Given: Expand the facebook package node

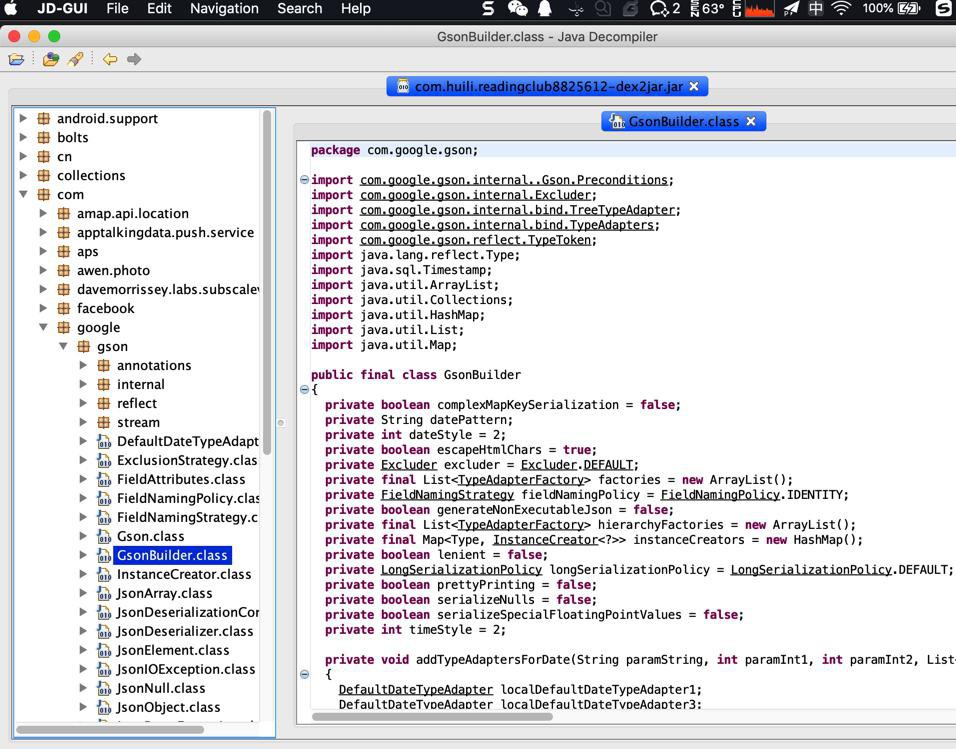Looking at the screenshot, I should [x=43, y=308].
